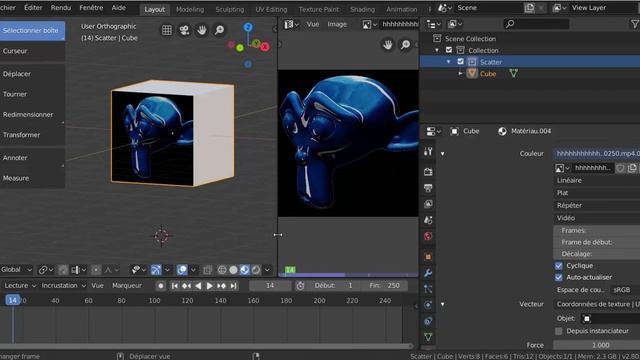
Task: Switch to the Shading workspace tab
Action: 362,9
